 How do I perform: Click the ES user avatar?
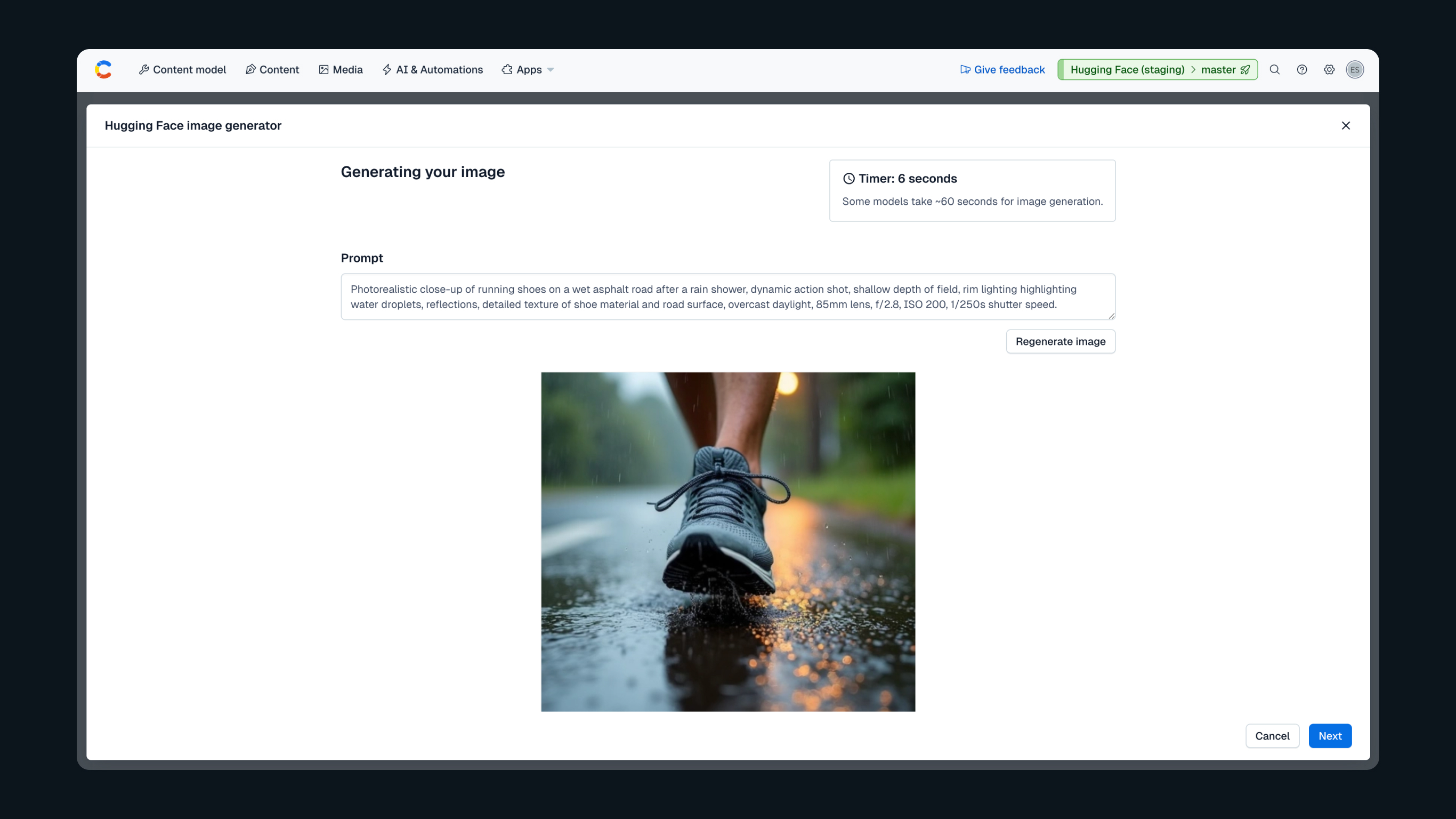pyautogui.click(x=1355, y=69)
